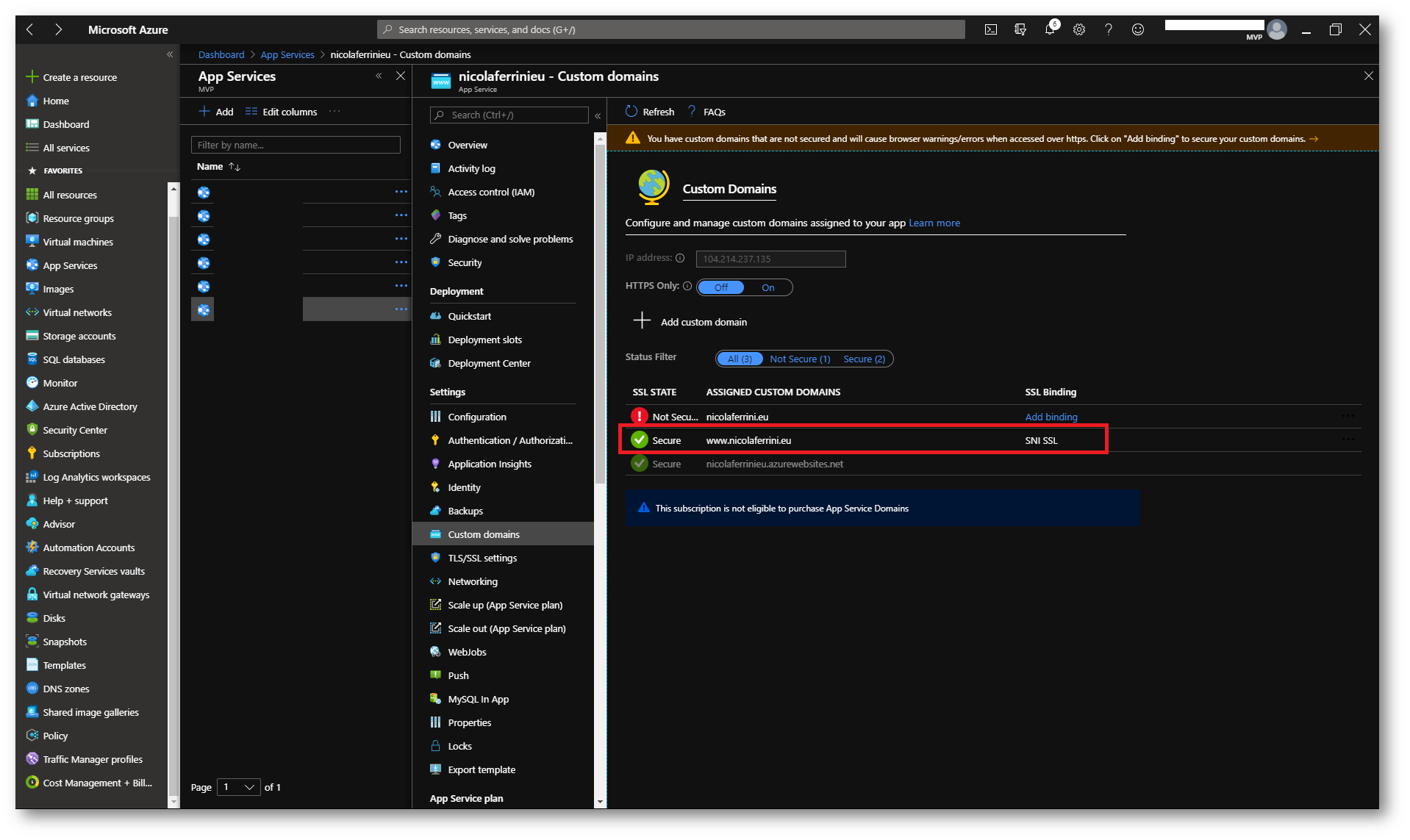This screenshot has width=1410, height=840.
Task: Open Application Insights bulb icon
Action: (x=435, y=464)
